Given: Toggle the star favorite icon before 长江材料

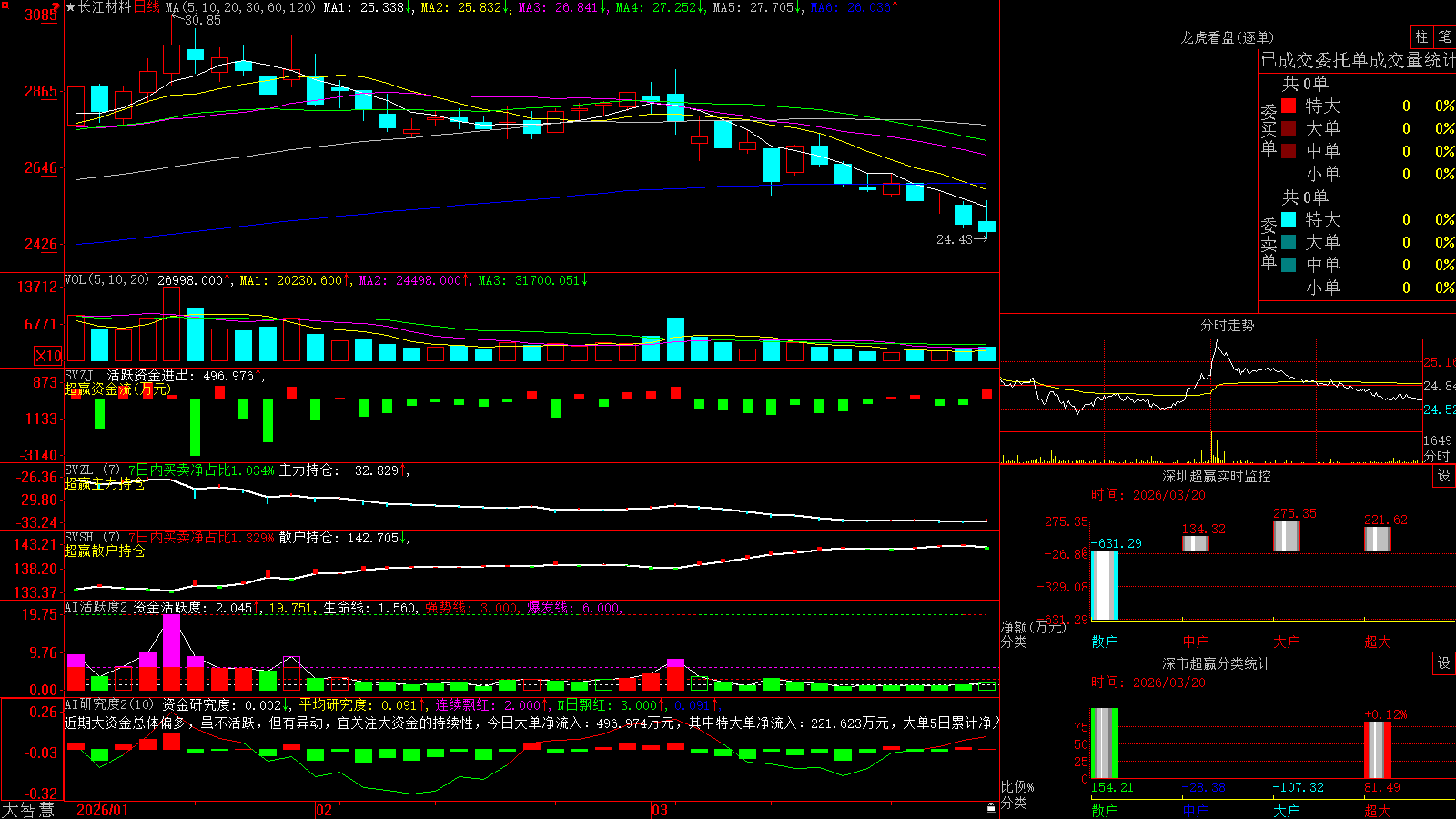Looking at the screenshot, I should [x=71, y=7].
